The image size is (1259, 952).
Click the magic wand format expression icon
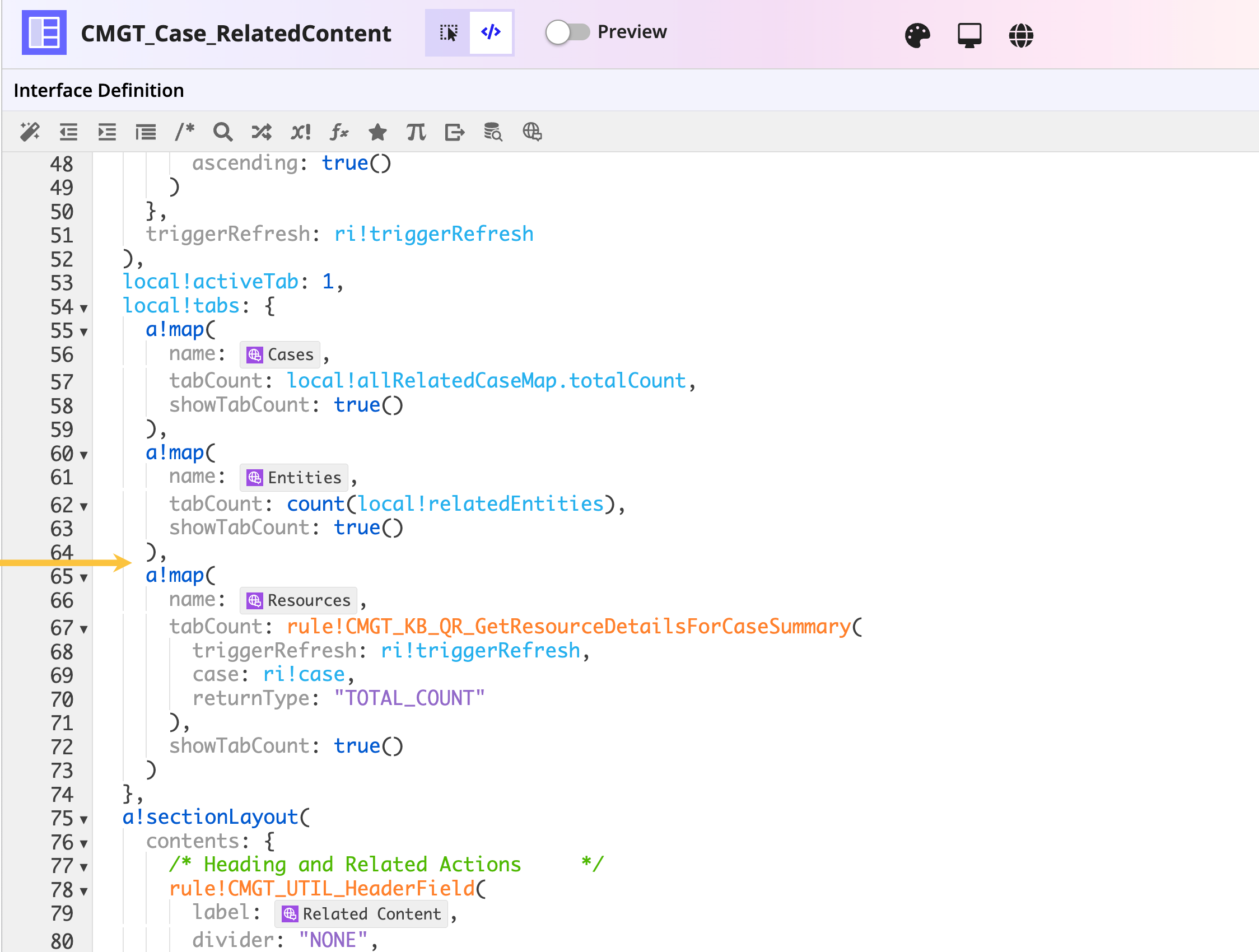pos(30,132)
